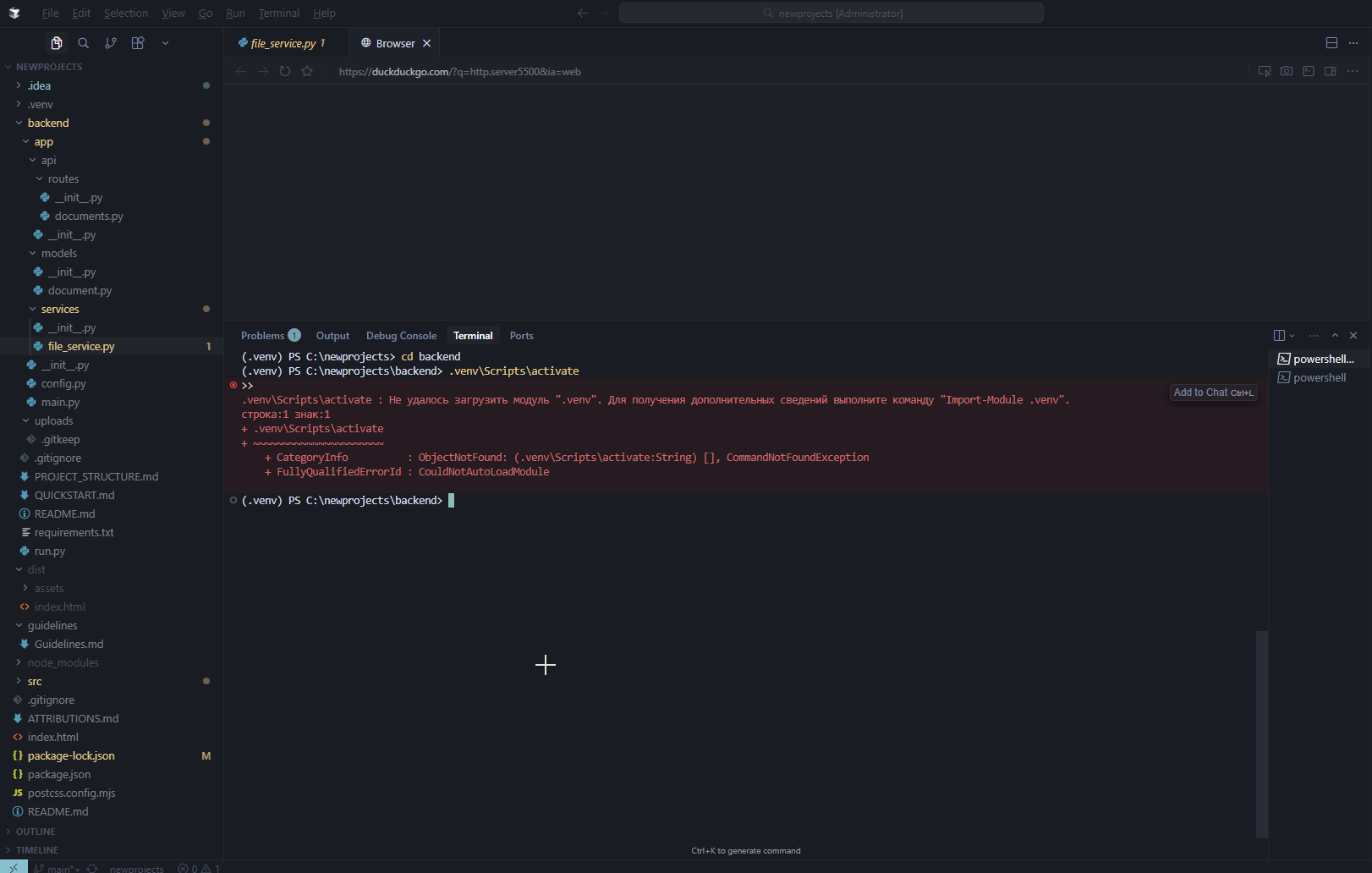Navigate forward with the title bar arrow
1372x873 pixels.
pyautogui.click(x=603, y=13)
